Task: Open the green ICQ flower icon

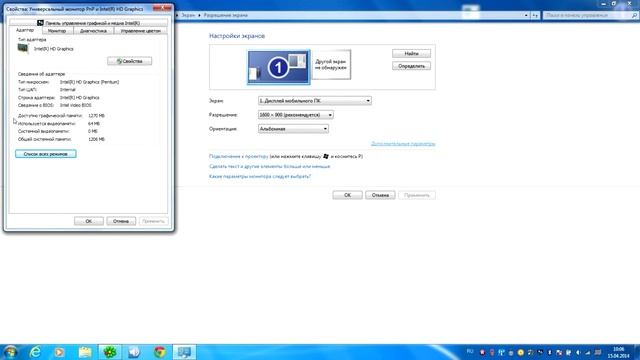Action: [110, 352]
